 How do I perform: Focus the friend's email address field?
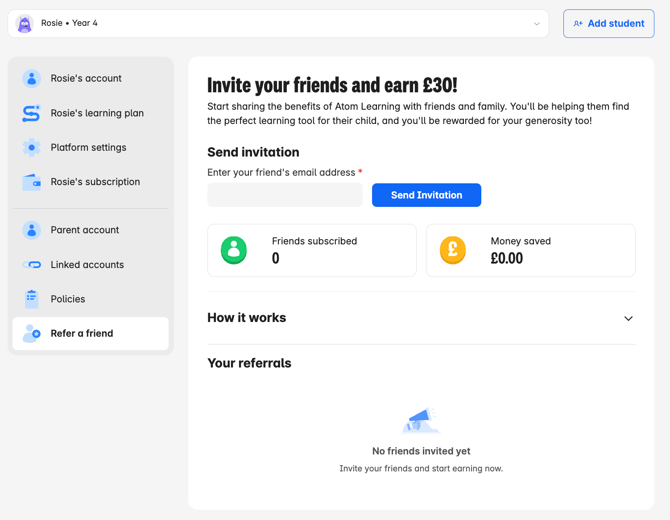coord(285,195)
